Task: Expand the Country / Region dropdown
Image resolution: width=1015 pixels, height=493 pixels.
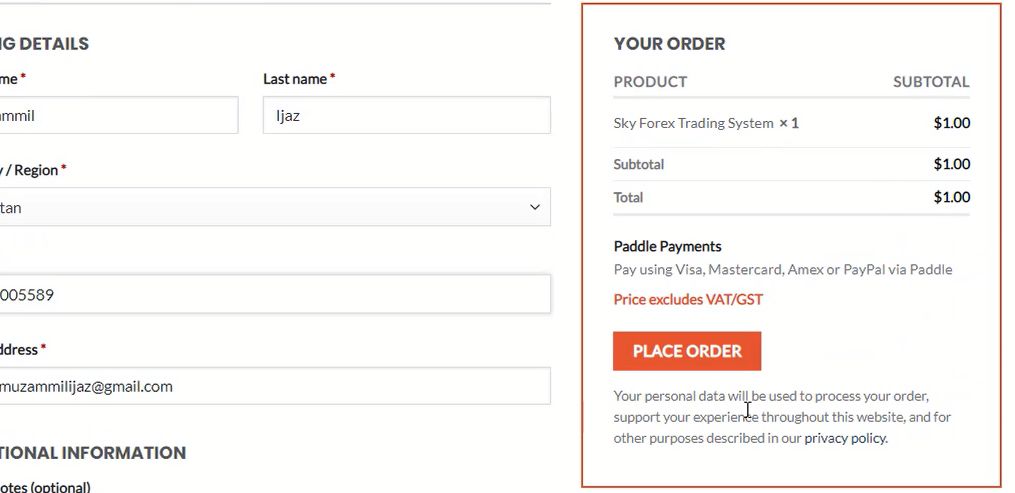Action: (x=275, y=207)
